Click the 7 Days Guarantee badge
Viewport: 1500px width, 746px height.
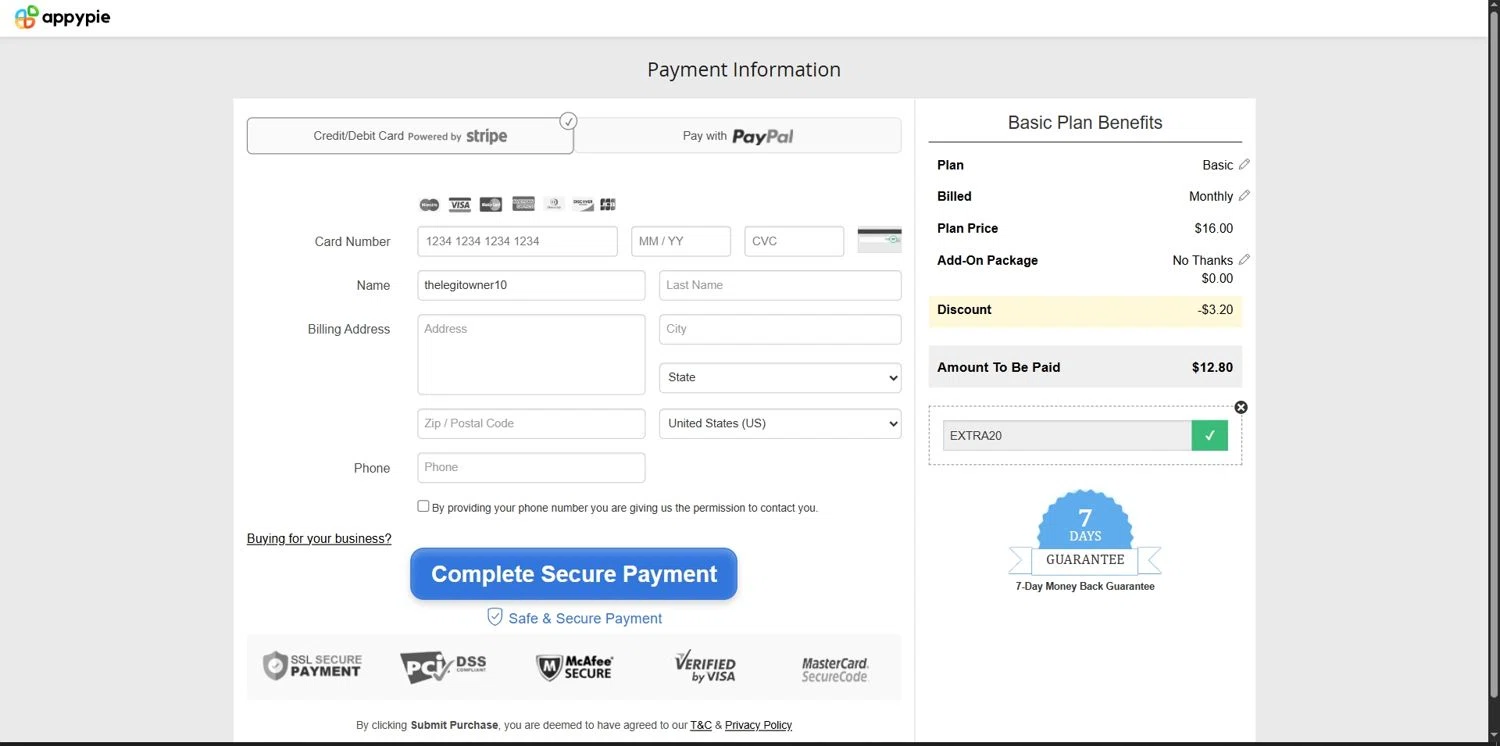[1085, 534]
